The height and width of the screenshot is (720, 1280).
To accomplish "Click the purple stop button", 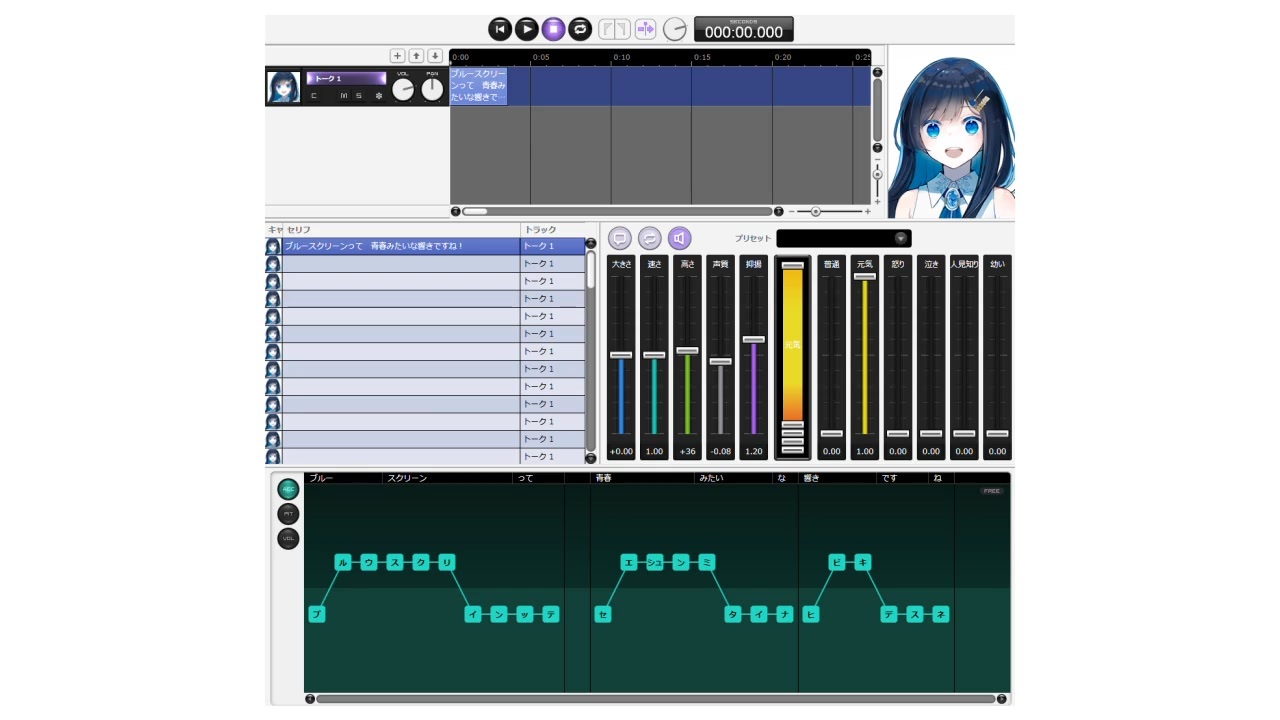I will point(553,29).
